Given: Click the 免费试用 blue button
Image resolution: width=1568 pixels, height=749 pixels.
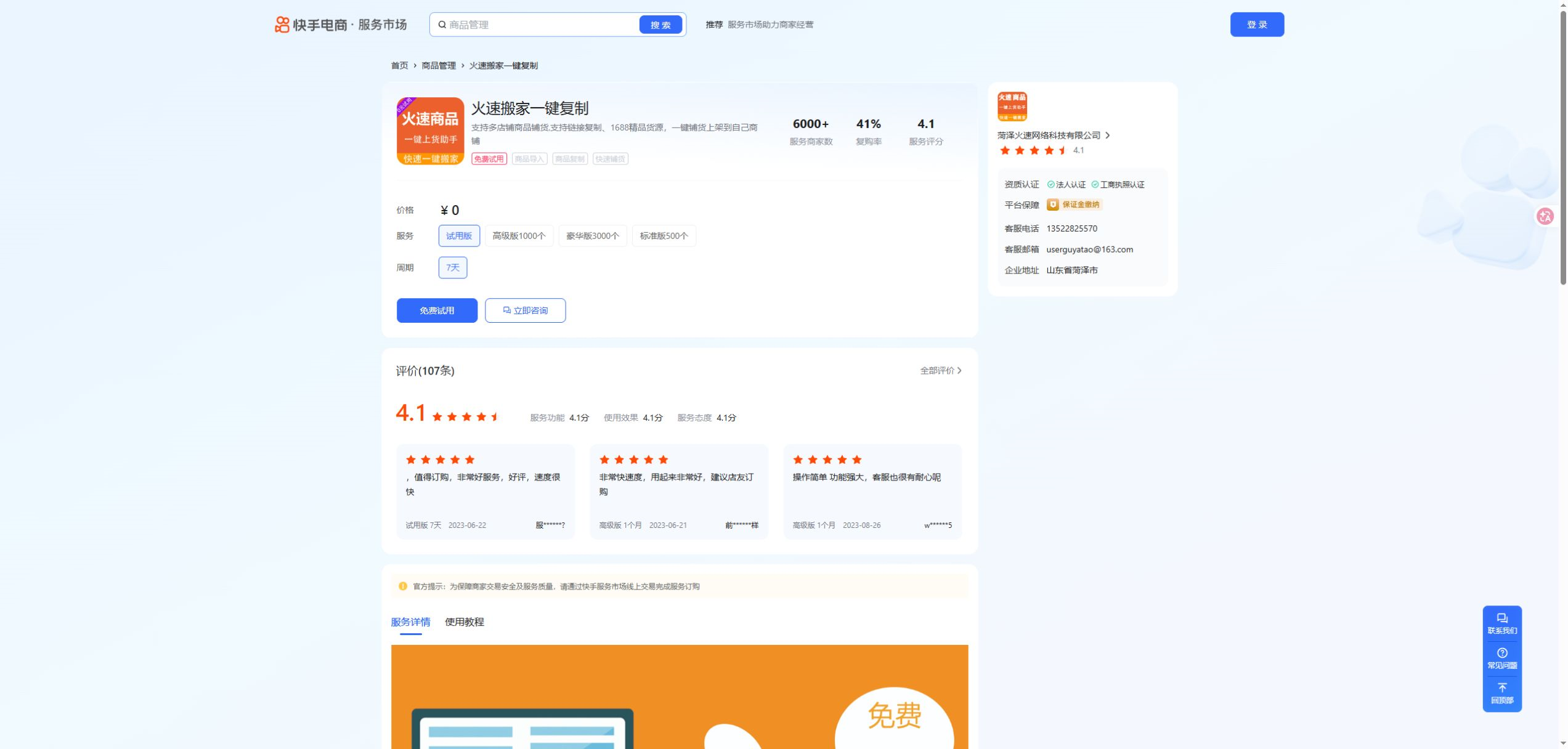Looking at the screenshot, I should click(436, 310).
